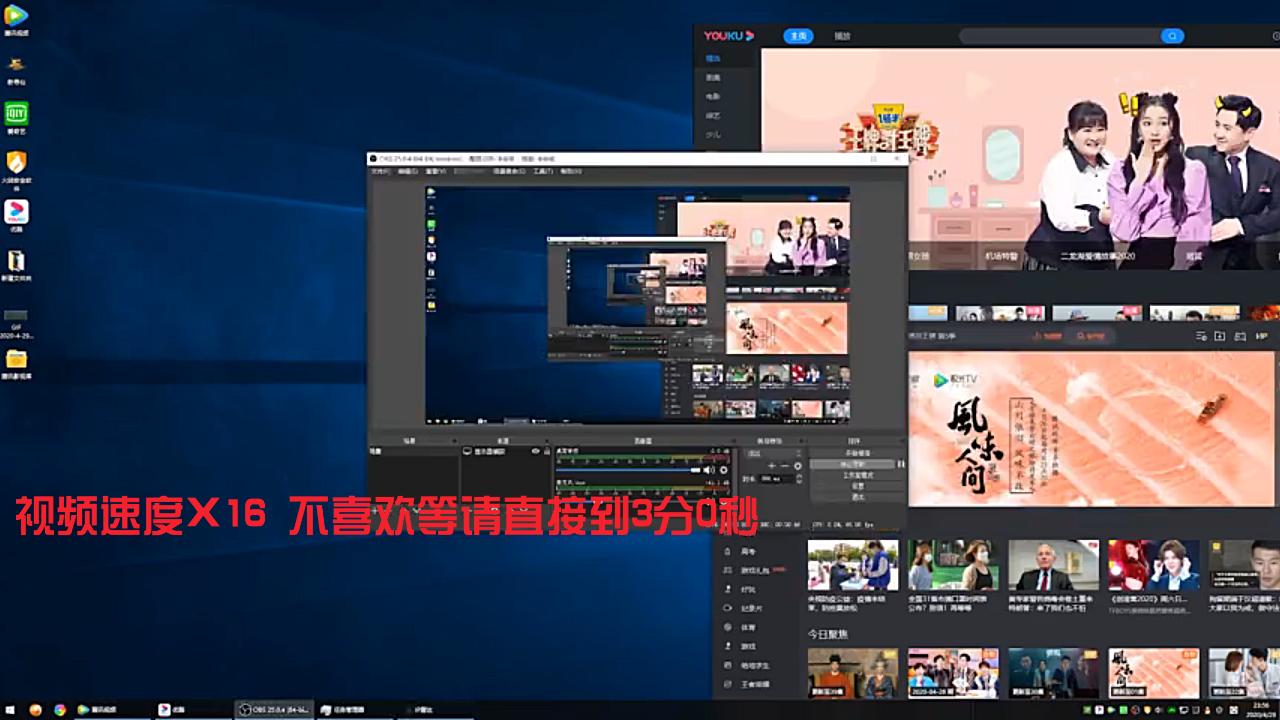Viewport: 1280px width, 720px height.
Task: Switch to the OBS taskbar button
Action: [x=274, y=710]
